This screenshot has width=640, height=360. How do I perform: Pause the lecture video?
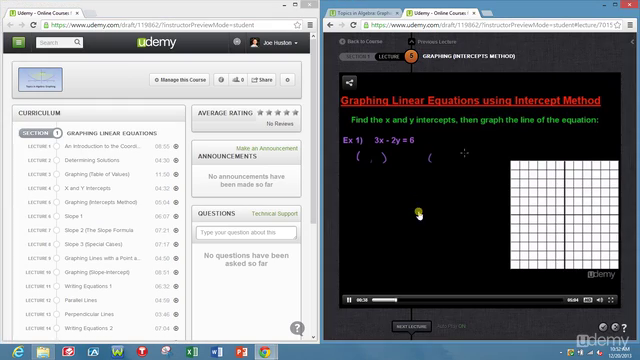[349, 300]
